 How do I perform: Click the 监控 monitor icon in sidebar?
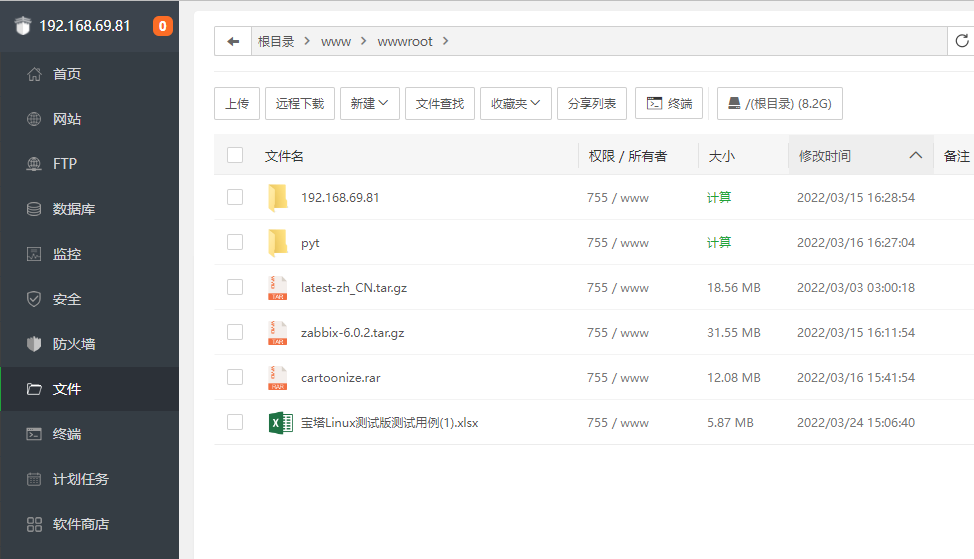(x=34, y=254)
